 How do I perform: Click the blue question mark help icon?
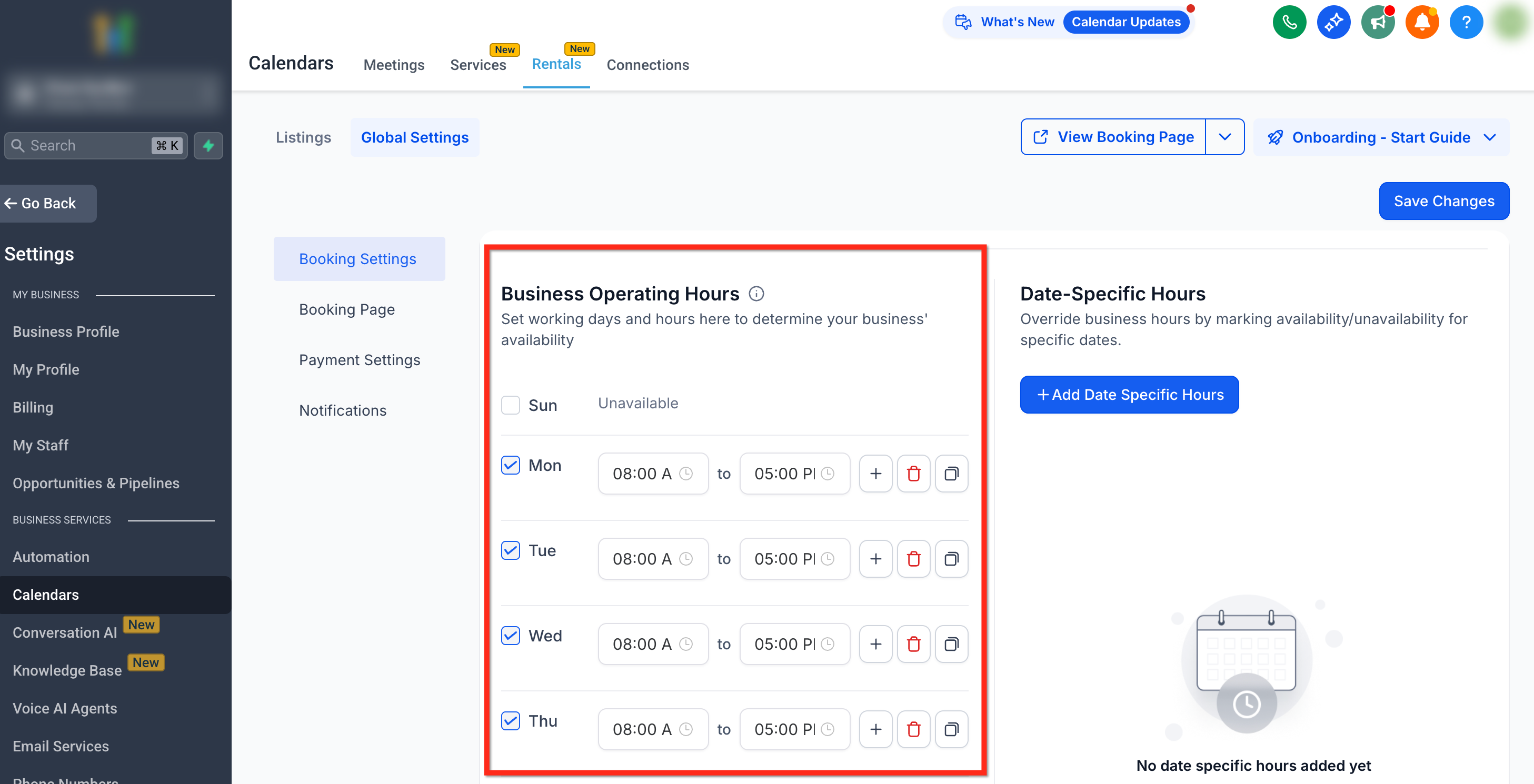click(x=1466, y=23)
